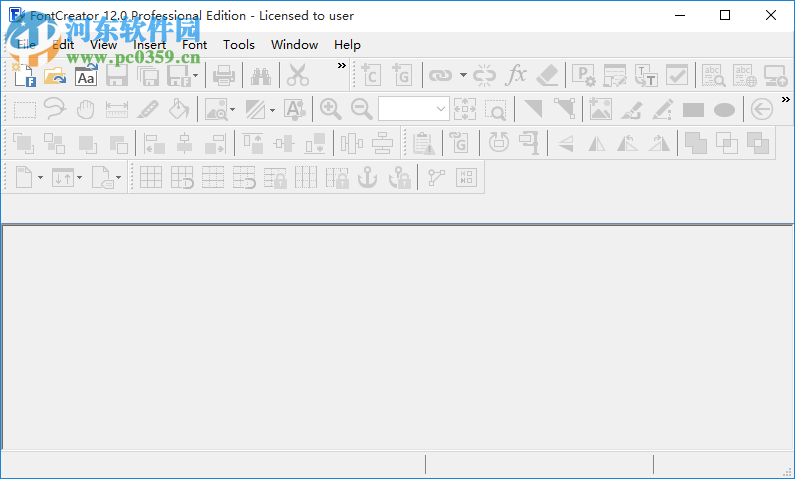
Task: Expand second-row toolbar overflow chevron
Action: (786, 99)
